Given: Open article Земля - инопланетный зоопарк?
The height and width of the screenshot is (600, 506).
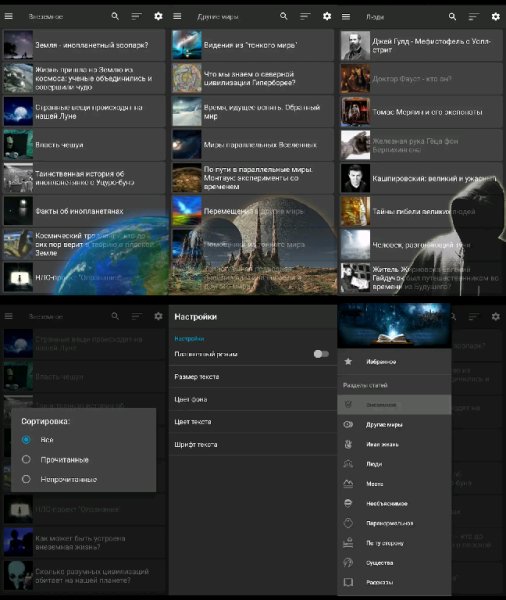Looking at the screenshot, I should 84,45.
